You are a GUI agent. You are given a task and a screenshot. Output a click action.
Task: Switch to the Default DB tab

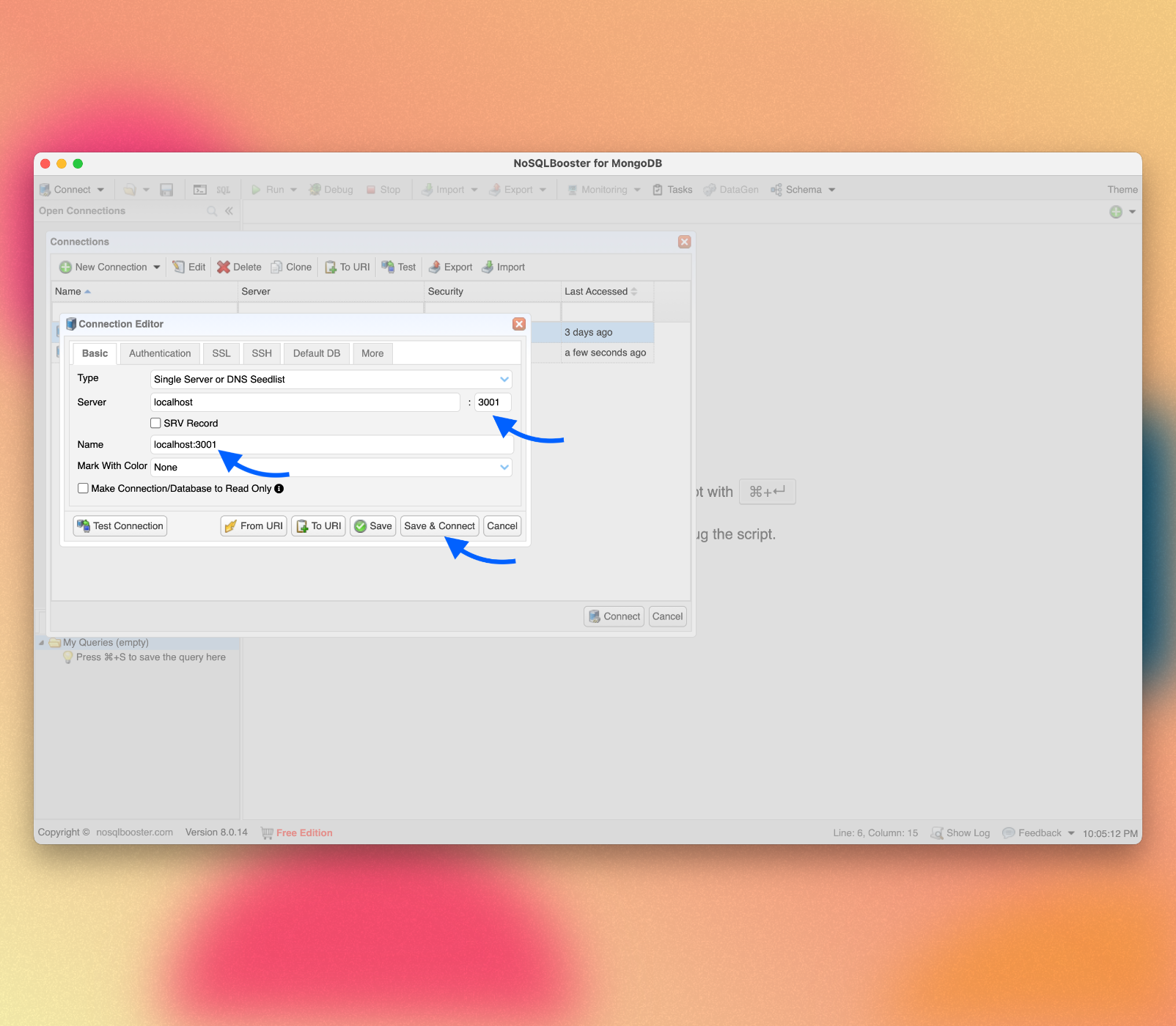pos(317,353)
